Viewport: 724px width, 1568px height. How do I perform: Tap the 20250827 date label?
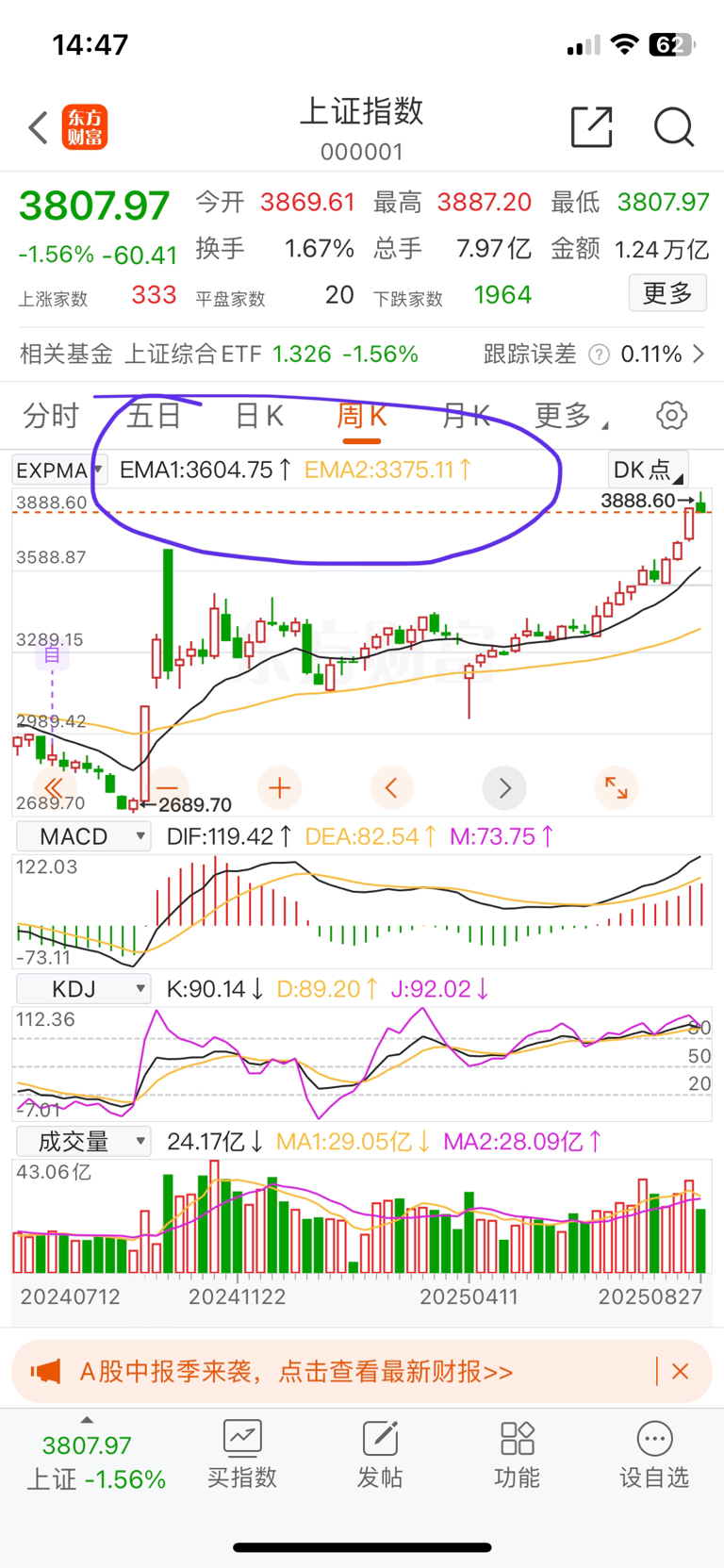point(650,1296)
